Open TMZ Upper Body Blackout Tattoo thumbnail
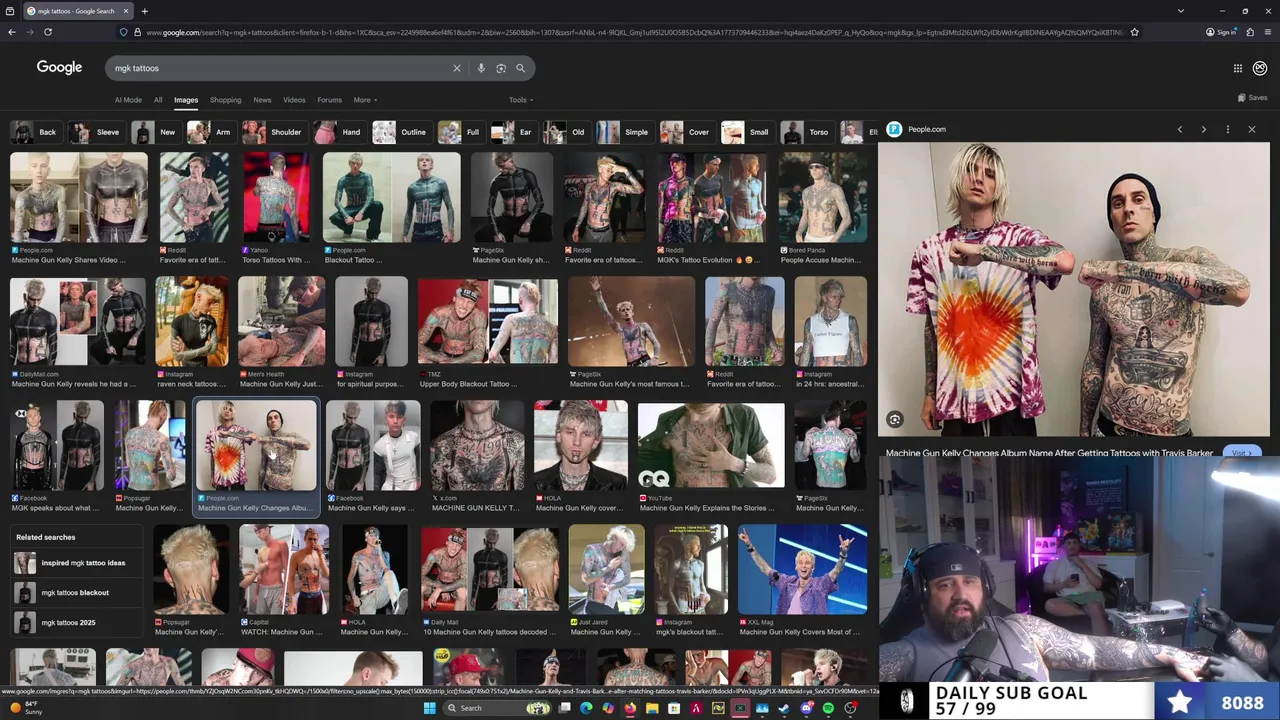This screenshot has height=720, width=1280. click(488, 321)
